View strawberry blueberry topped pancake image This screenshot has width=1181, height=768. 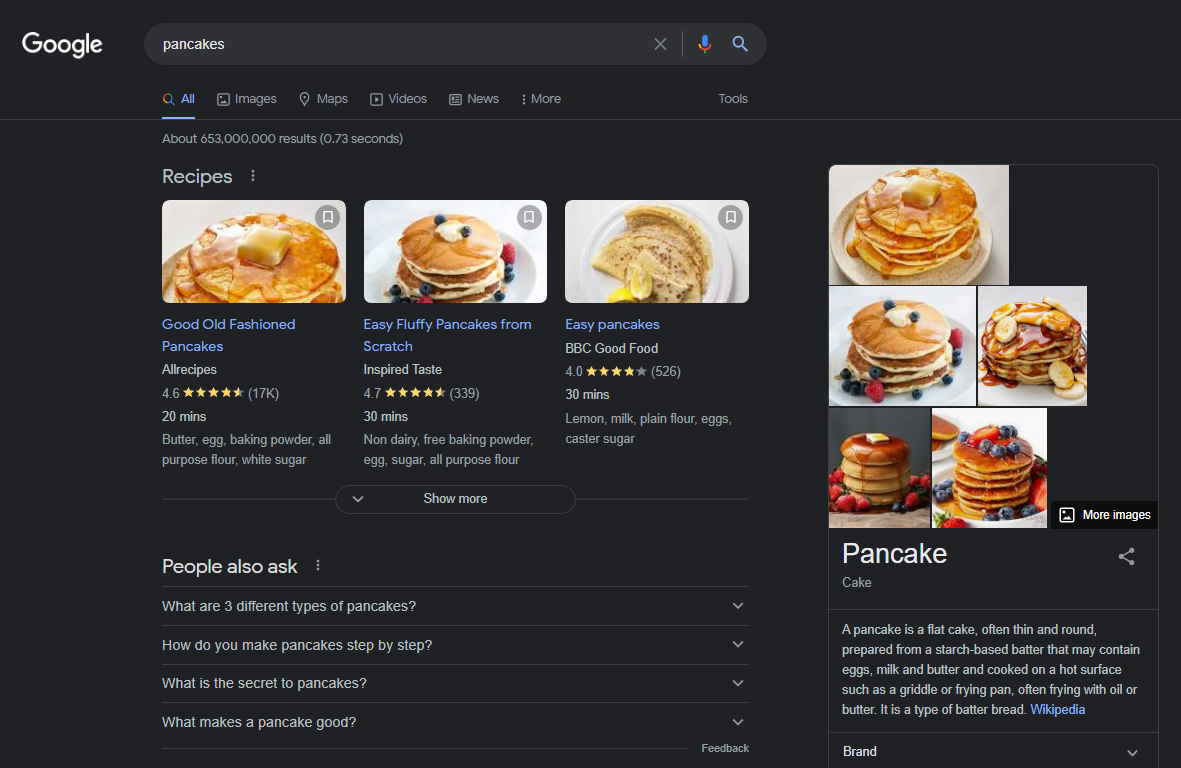[x=989, y=468]
